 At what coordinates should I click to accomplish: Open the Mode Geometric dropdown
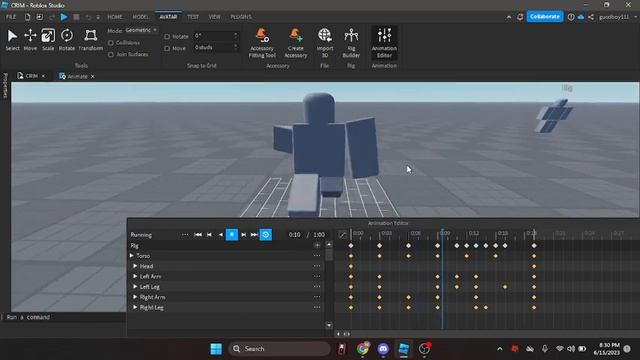141,30
